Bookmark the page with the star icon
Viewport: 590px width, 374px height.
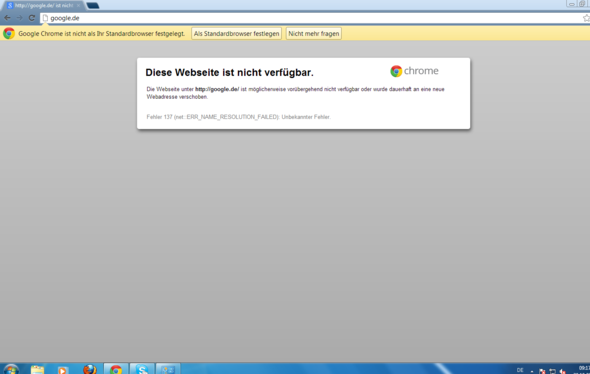pos(586,18)
